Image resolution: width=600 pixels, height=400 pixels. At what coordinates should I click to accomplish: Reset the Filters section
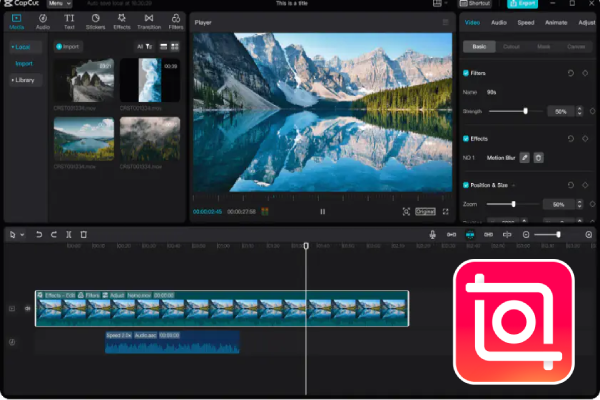tap(571, 73)
